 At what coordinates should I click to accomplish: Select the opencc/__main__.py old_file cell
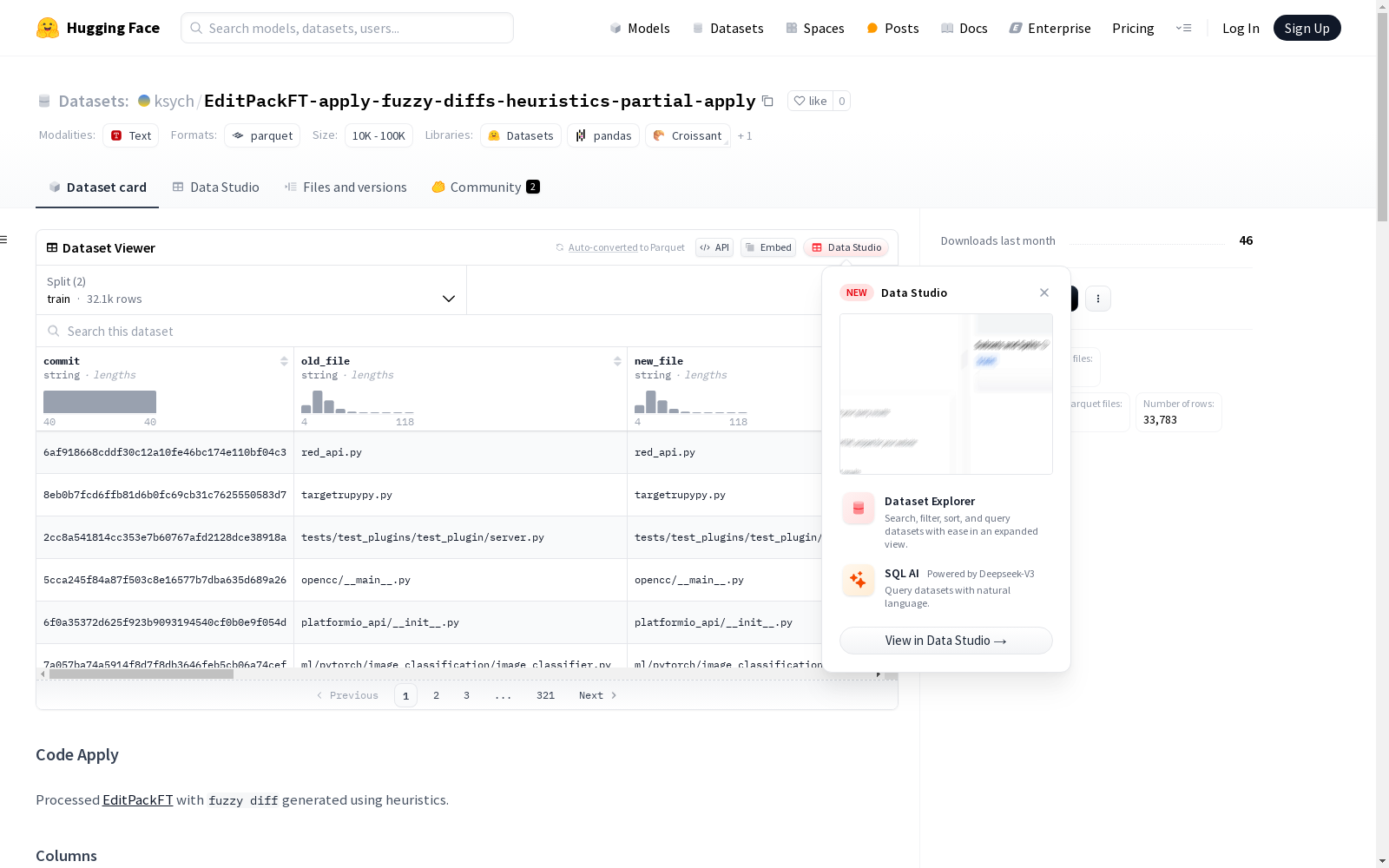(x=460, y=580)
